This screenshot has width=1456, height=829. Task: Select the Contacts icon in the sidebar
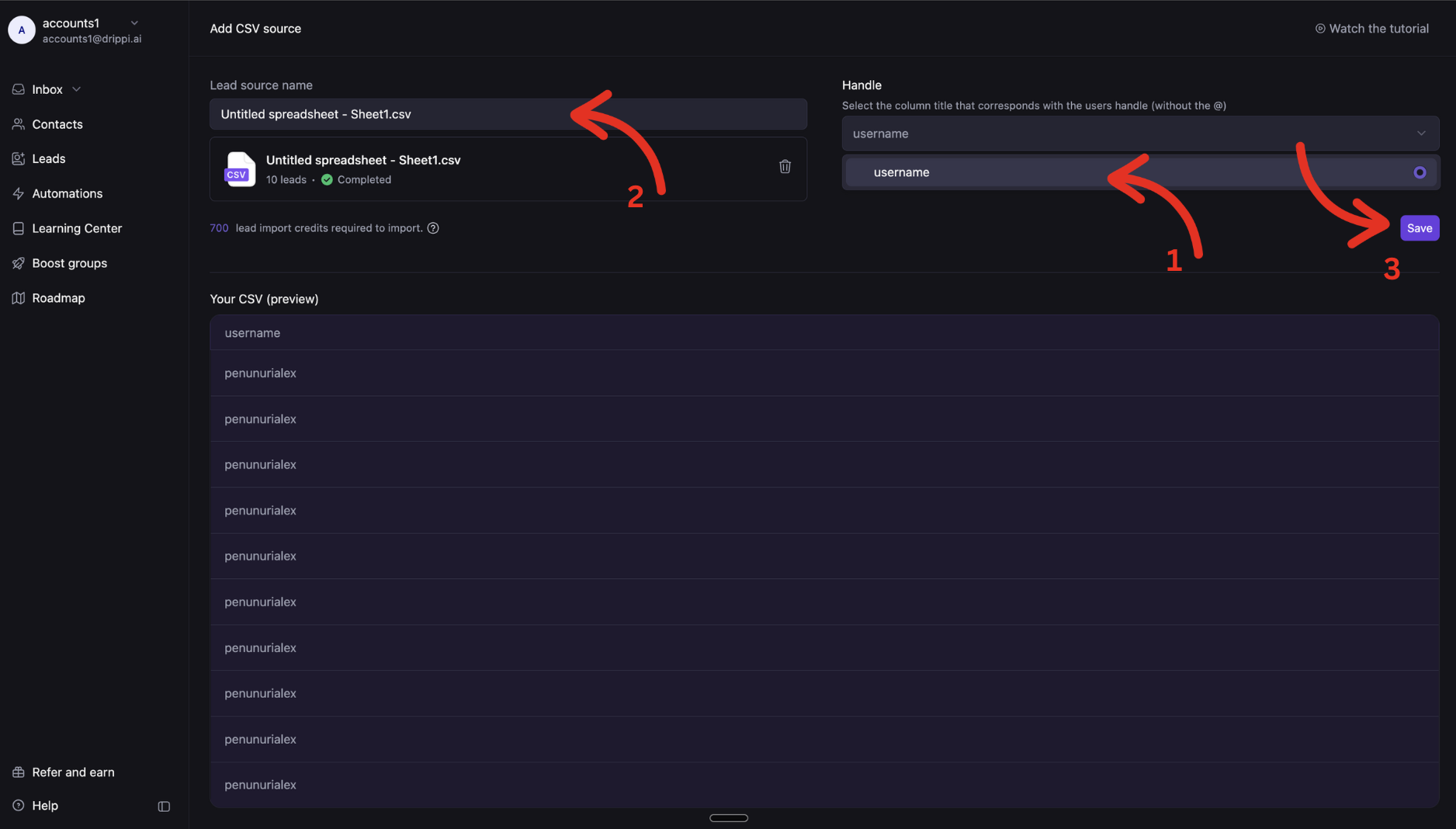click(x=18, y=124)
